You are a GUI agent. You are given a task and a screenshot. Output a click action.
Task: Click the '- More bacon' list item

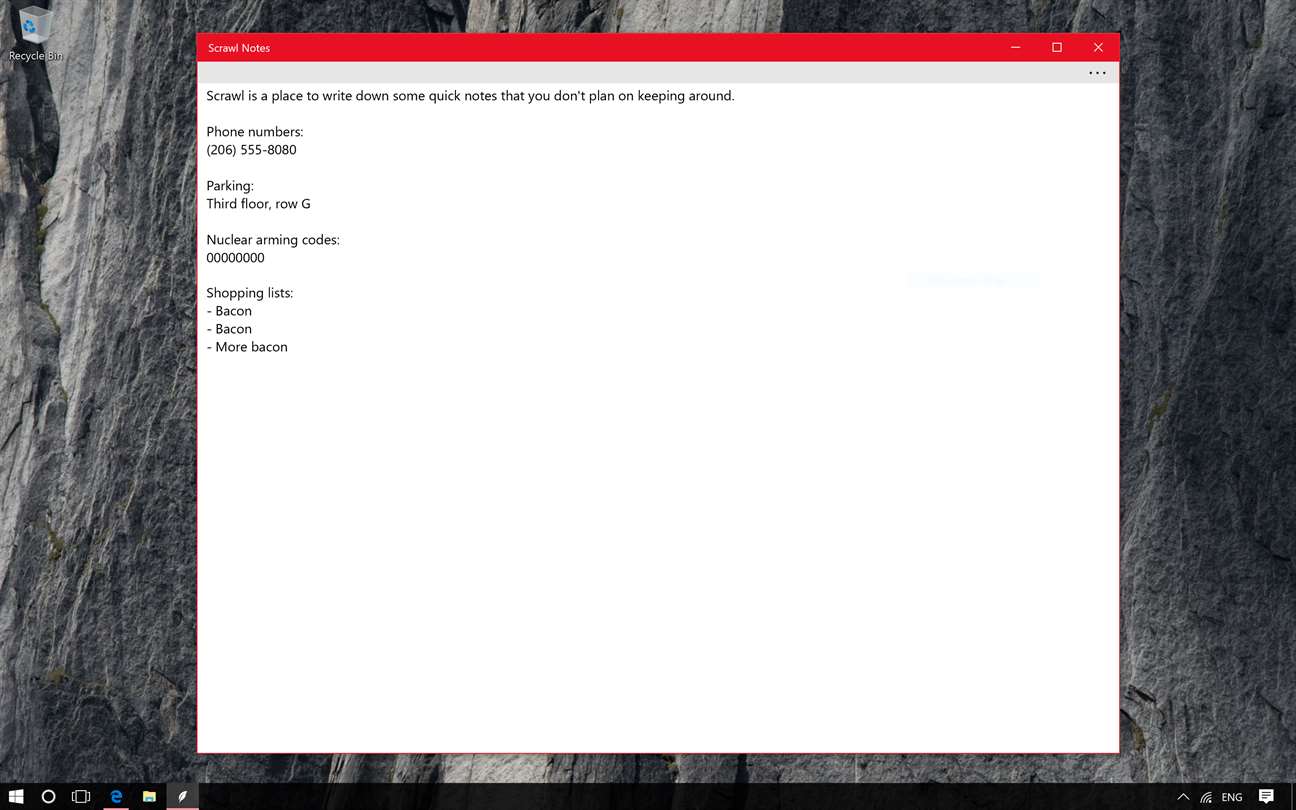coord(247,347)
